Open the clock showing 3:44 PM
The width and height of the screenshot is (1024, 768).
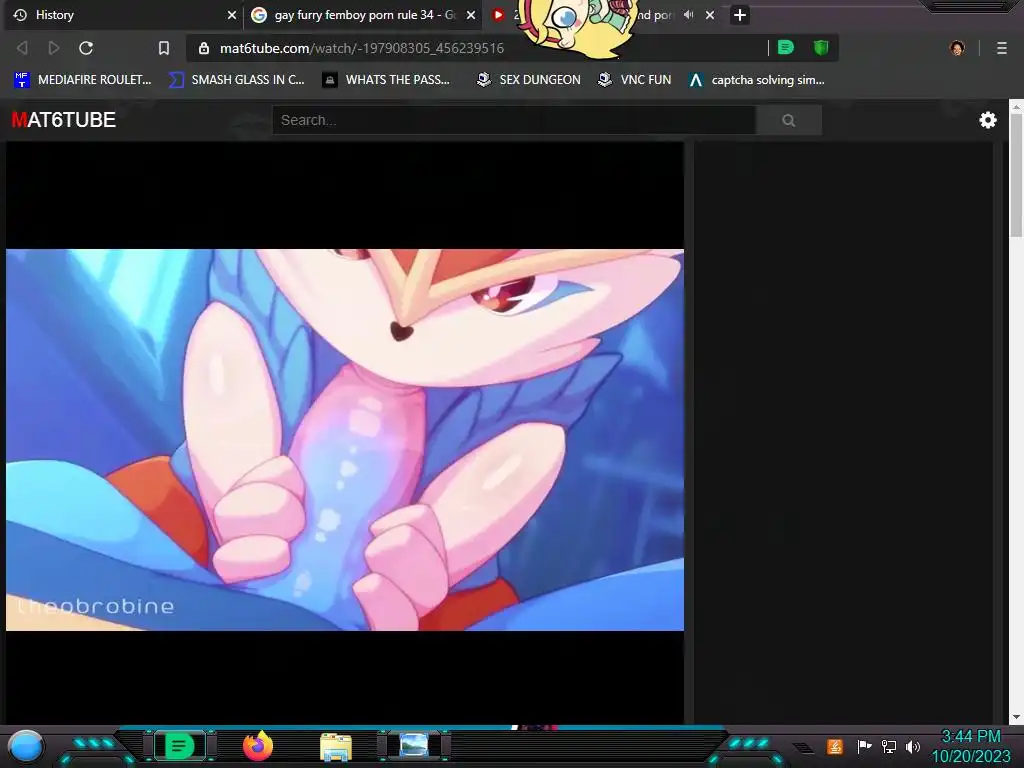(x=970, y=746)
